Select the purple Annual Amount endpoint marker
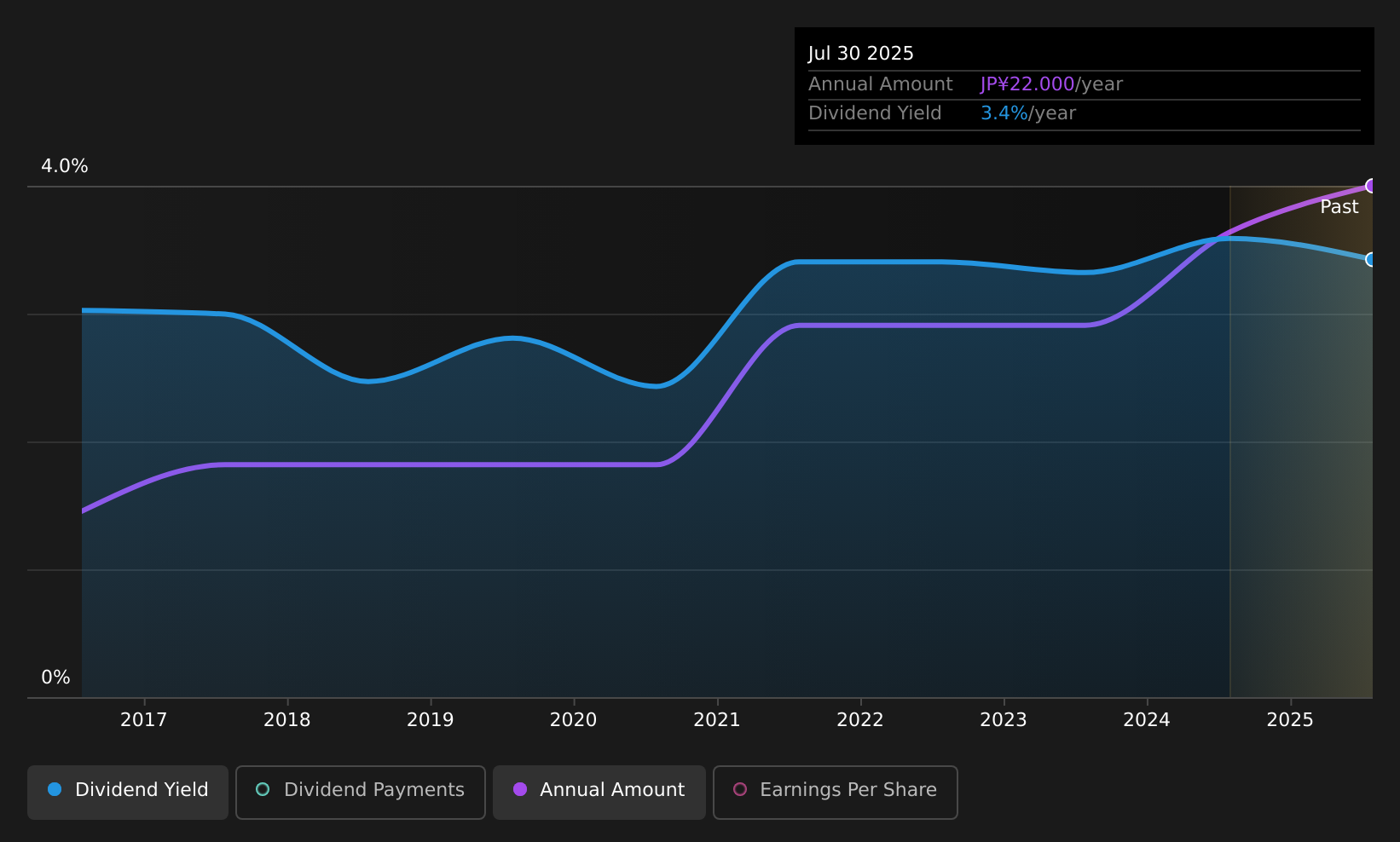The height and width of the screenshot is (842, 1400). pyautogui.click(x=1371, y=186)
